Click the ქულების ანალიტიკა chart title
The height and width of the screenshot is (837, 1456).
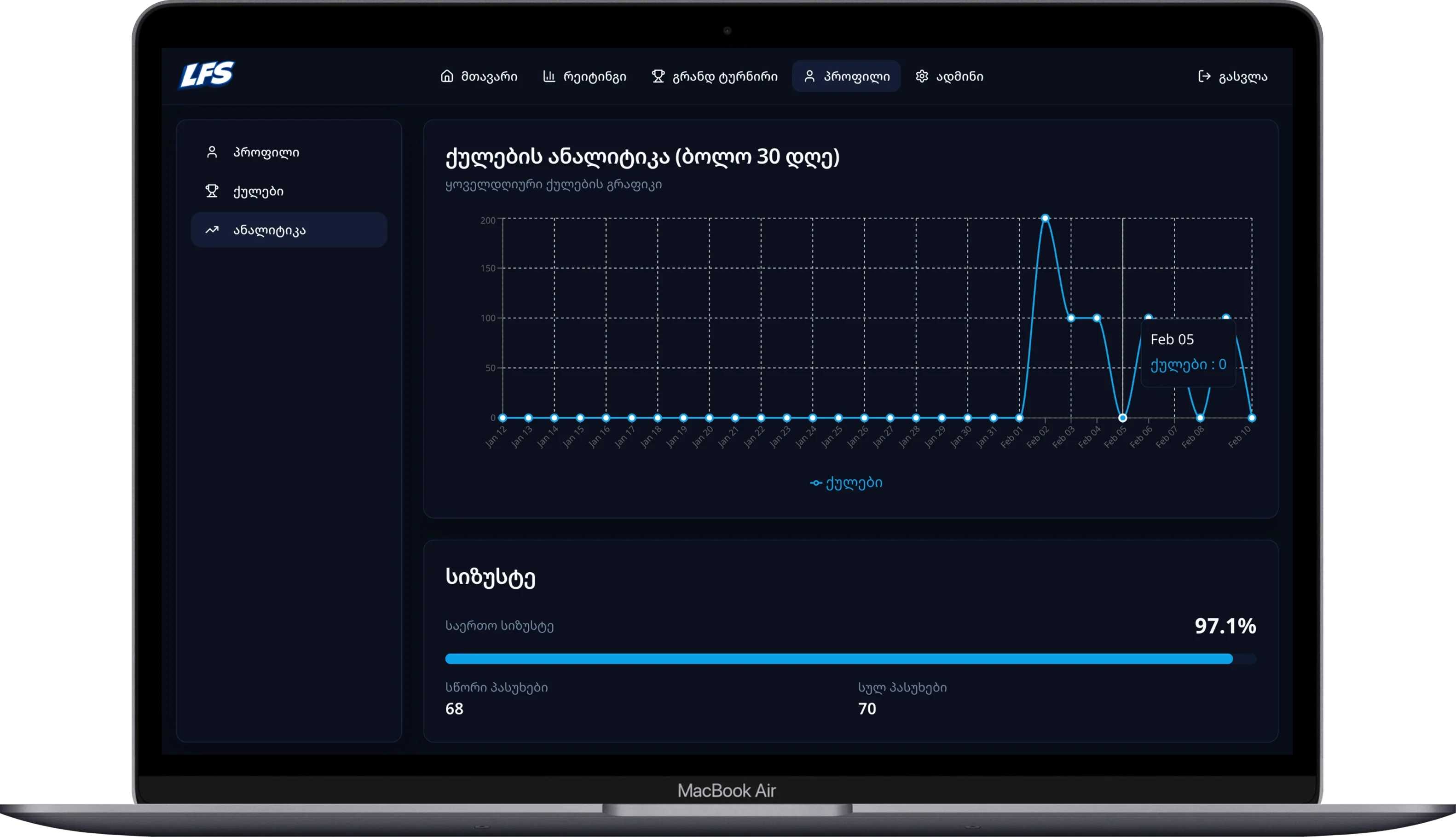642,157
